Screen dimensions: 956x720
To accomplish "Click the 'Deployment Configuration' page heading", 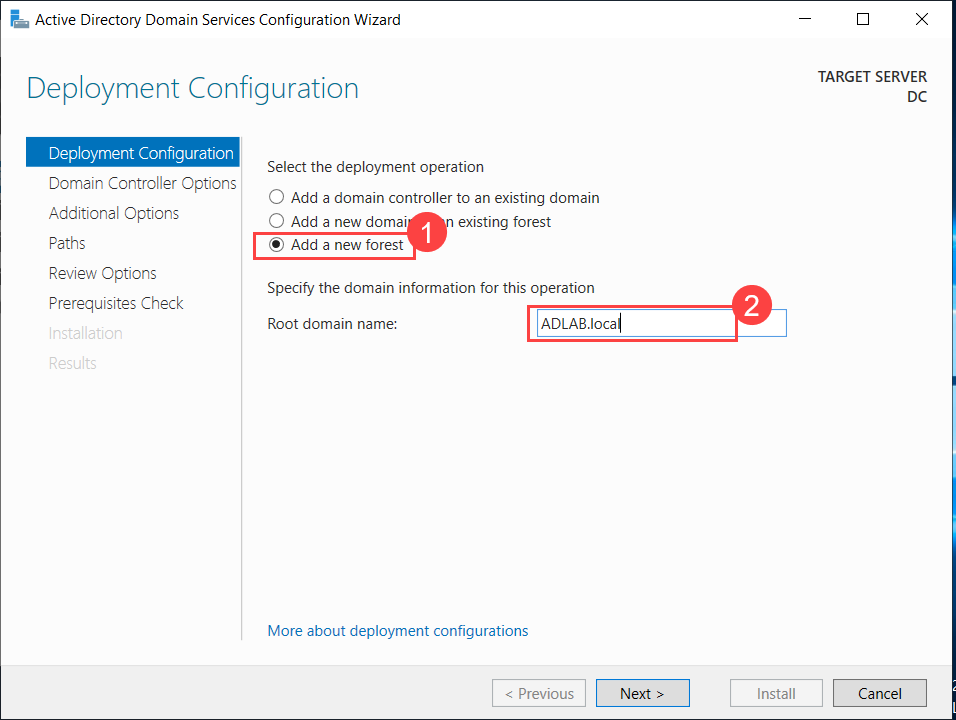I will pos(193,88).
